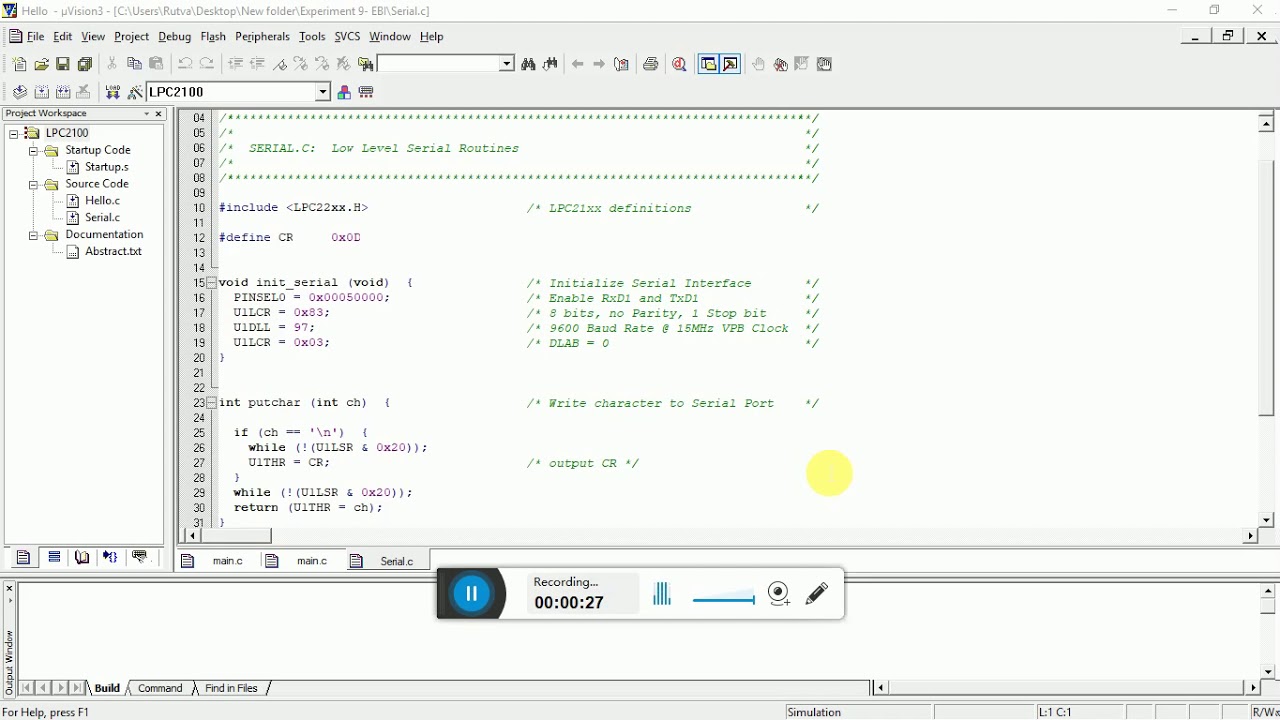The height and width of the screenshot is (720, 1280).
Task: Toggle bookmark on current line
Action: (x=279, y=64)
